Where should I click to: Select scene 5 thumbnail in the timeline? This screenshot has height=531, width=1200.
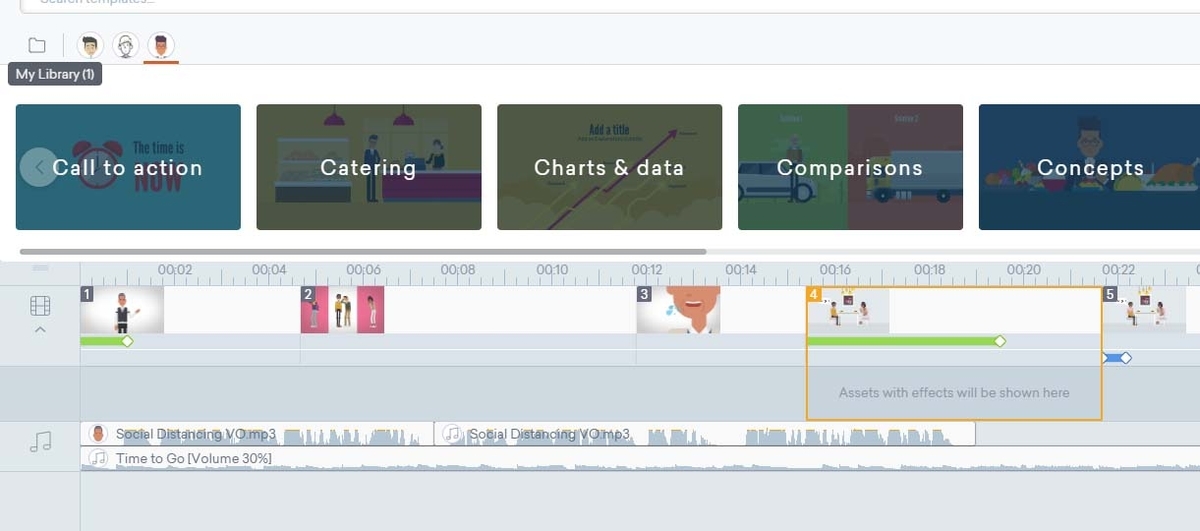pos(1144,310)
